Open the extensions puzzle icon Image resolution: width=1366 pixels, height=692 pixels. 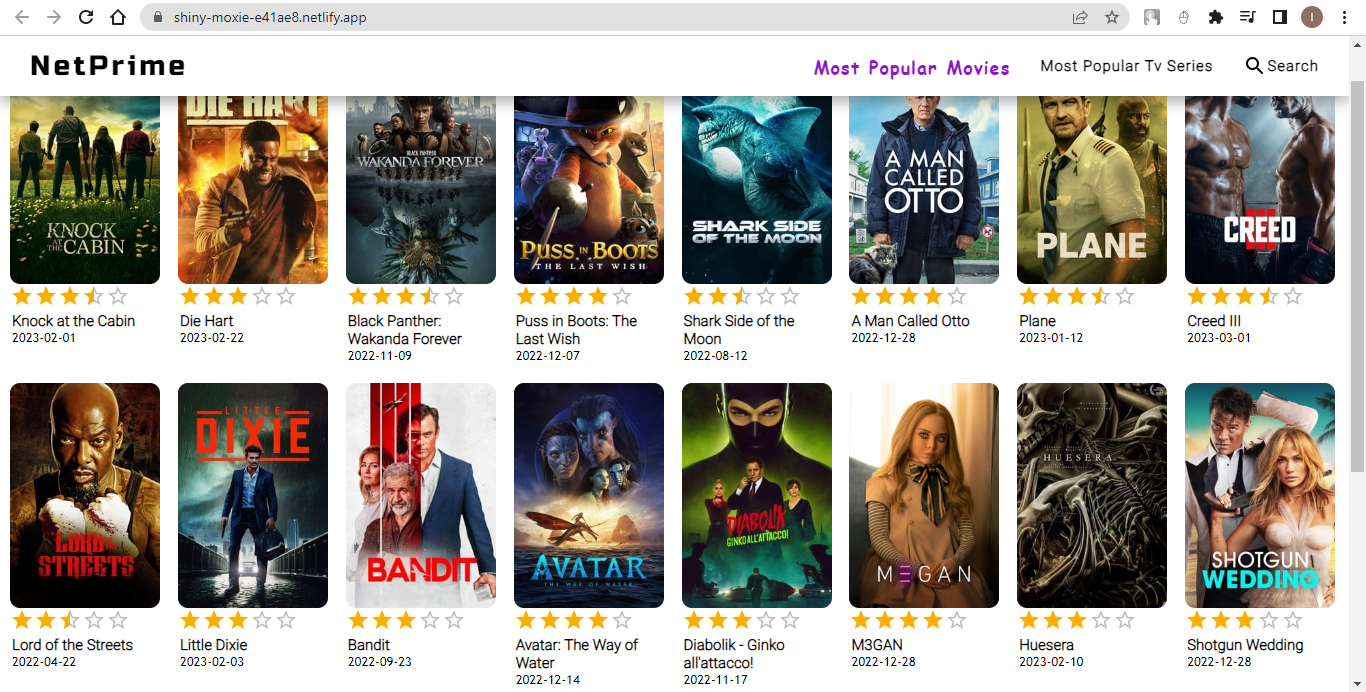point(1216,17)
